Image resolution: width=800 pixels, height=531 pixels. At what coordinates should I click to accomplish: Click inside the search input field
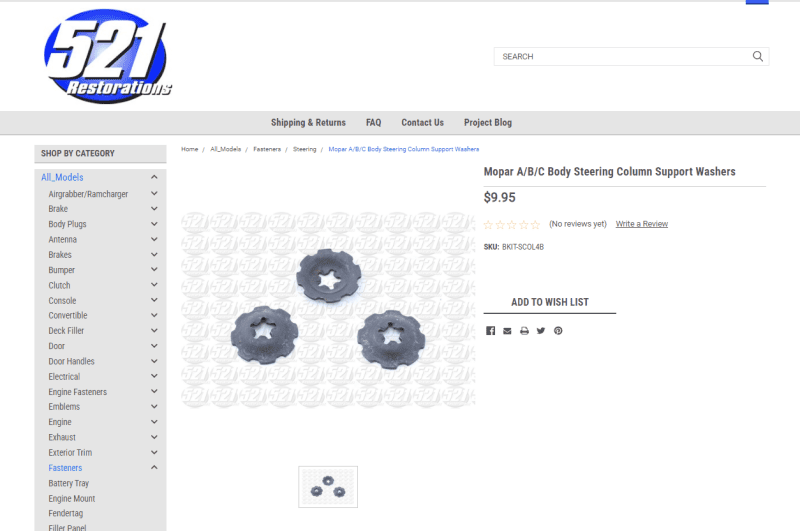620,57
